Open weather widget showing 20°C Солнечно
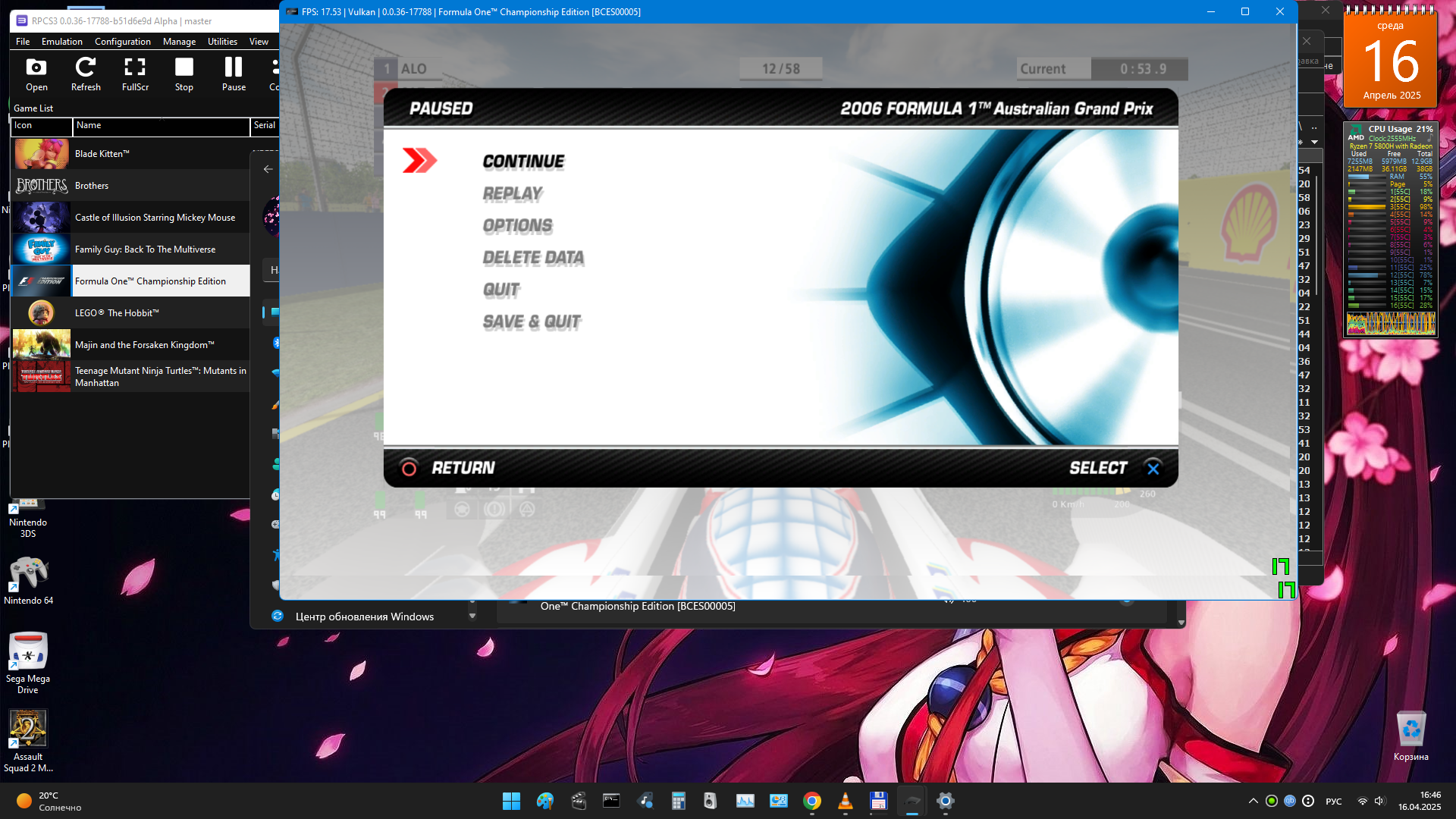Image resolution: width=1456 pixels, height=819 pixels. (49, 801)
